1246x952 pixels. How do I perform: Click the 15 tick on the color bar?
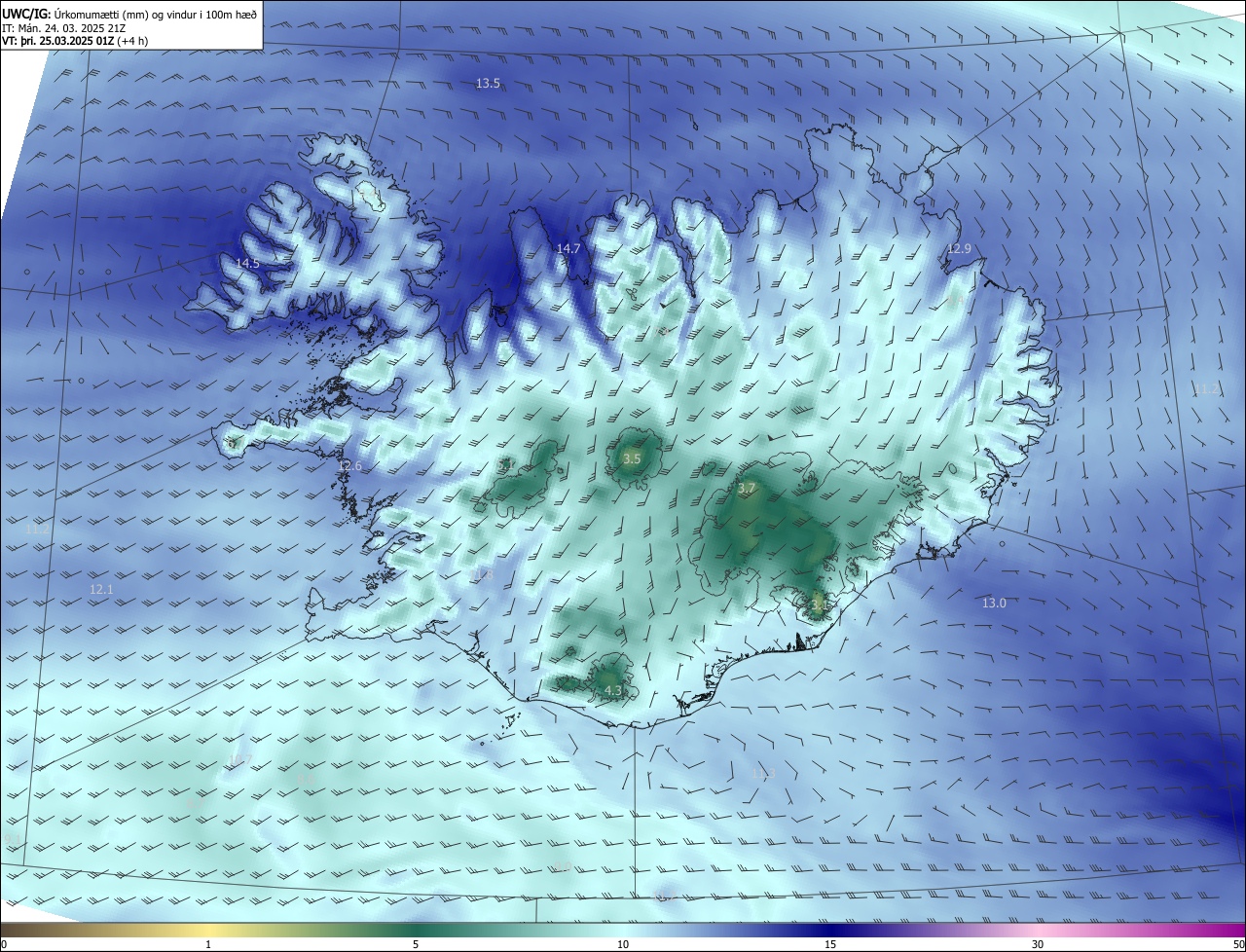point(830,944)
